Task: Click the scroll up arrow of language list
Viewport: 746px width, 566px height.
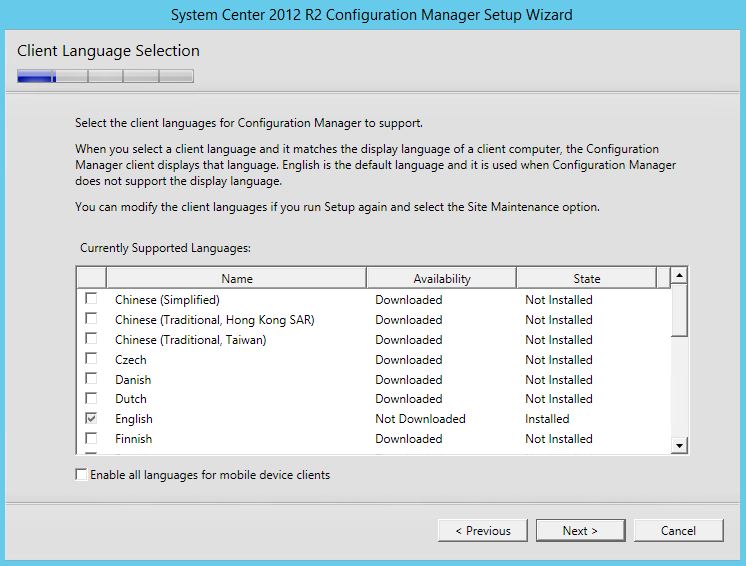Action: coord(679,275)
